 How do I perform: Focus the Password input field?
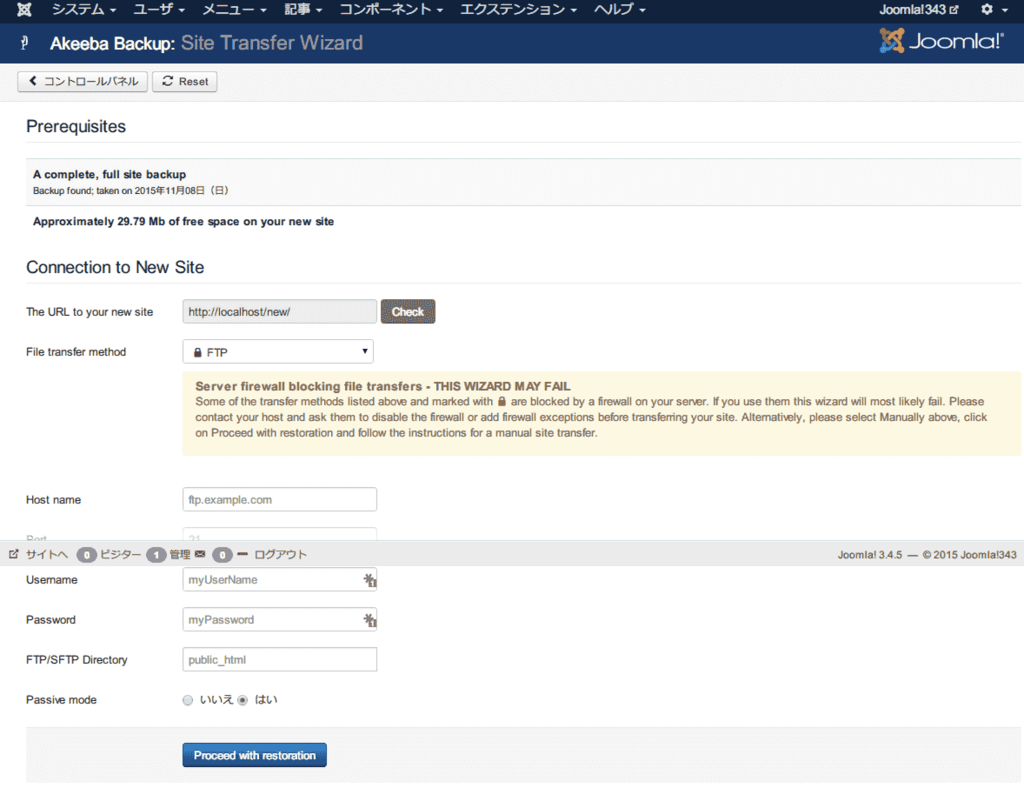point(280,620)
